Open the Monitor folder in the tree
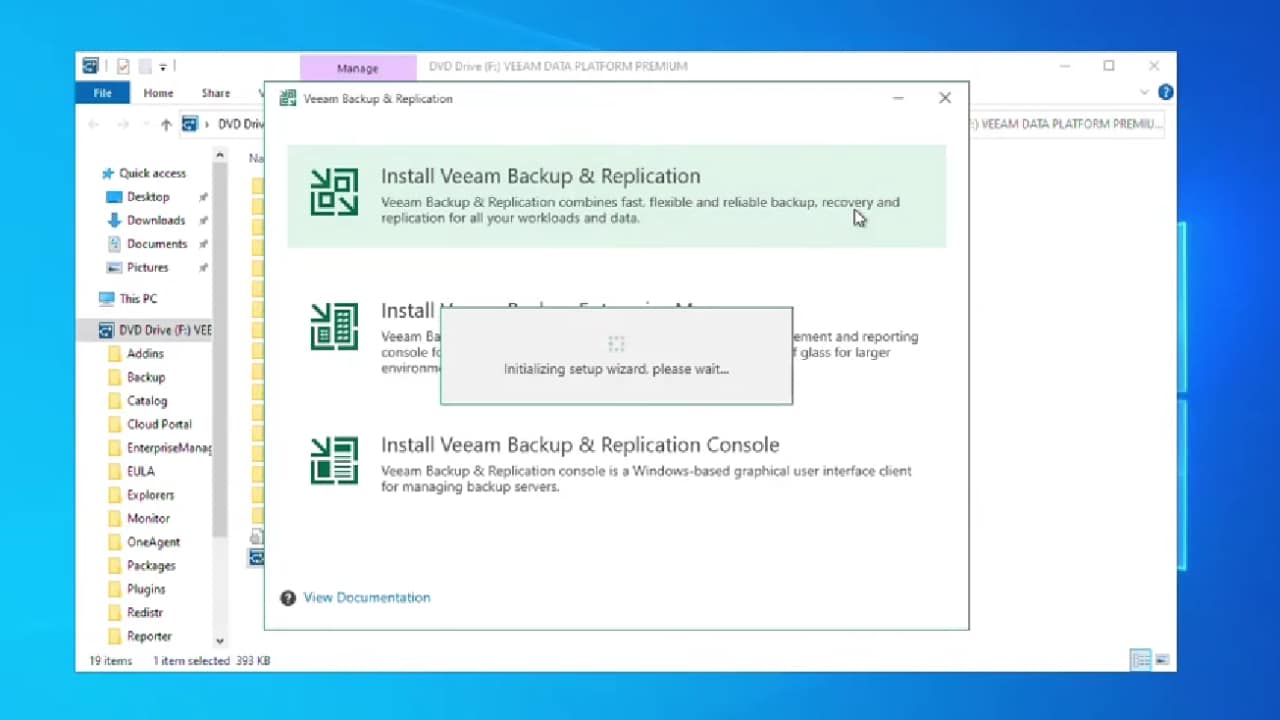Image resolution: width=1280 pixels, height=720 pixels. point(148,518)
